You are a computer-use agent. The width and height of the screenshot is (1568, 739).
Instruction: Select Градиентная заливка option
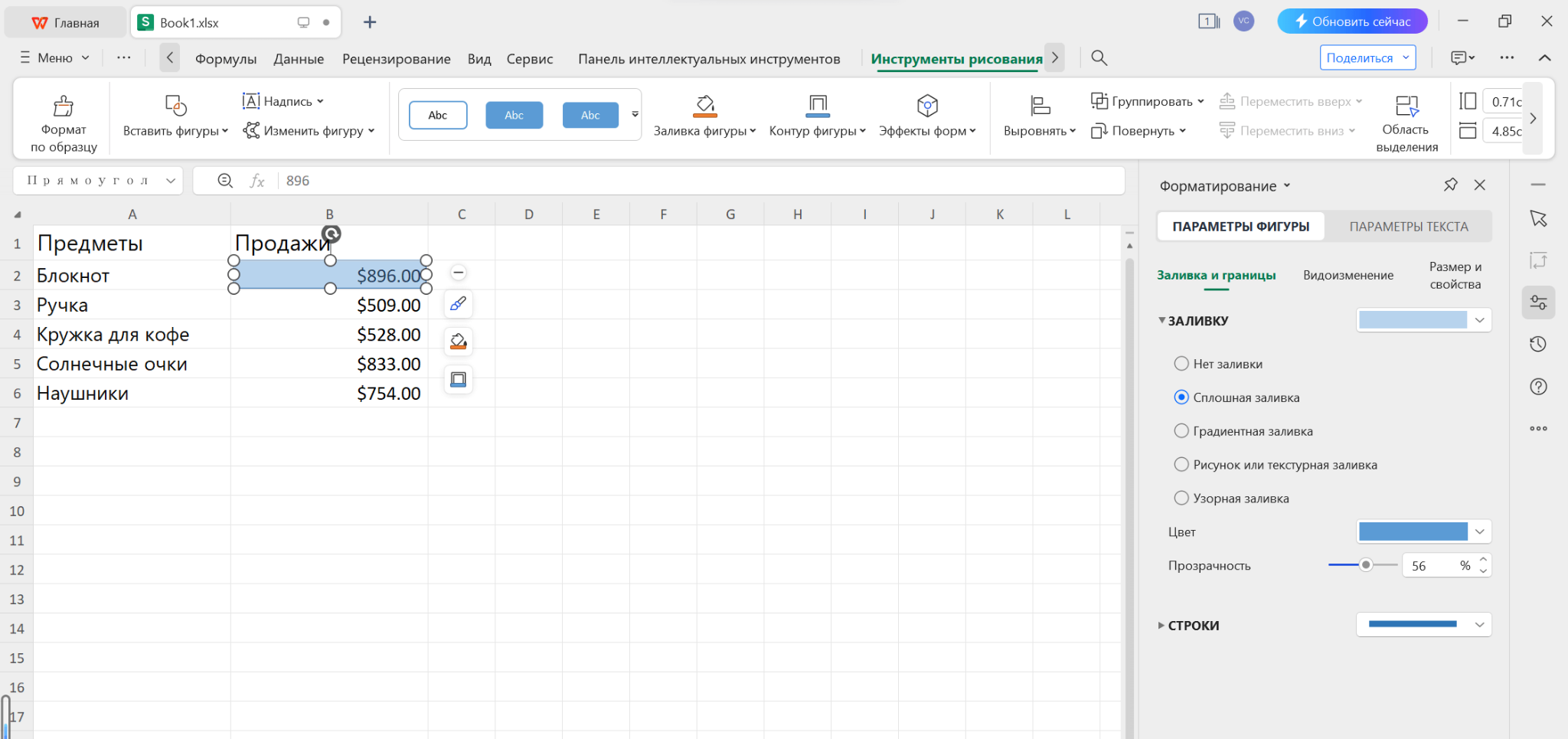pyautogui.click(x=1181, y=431)
